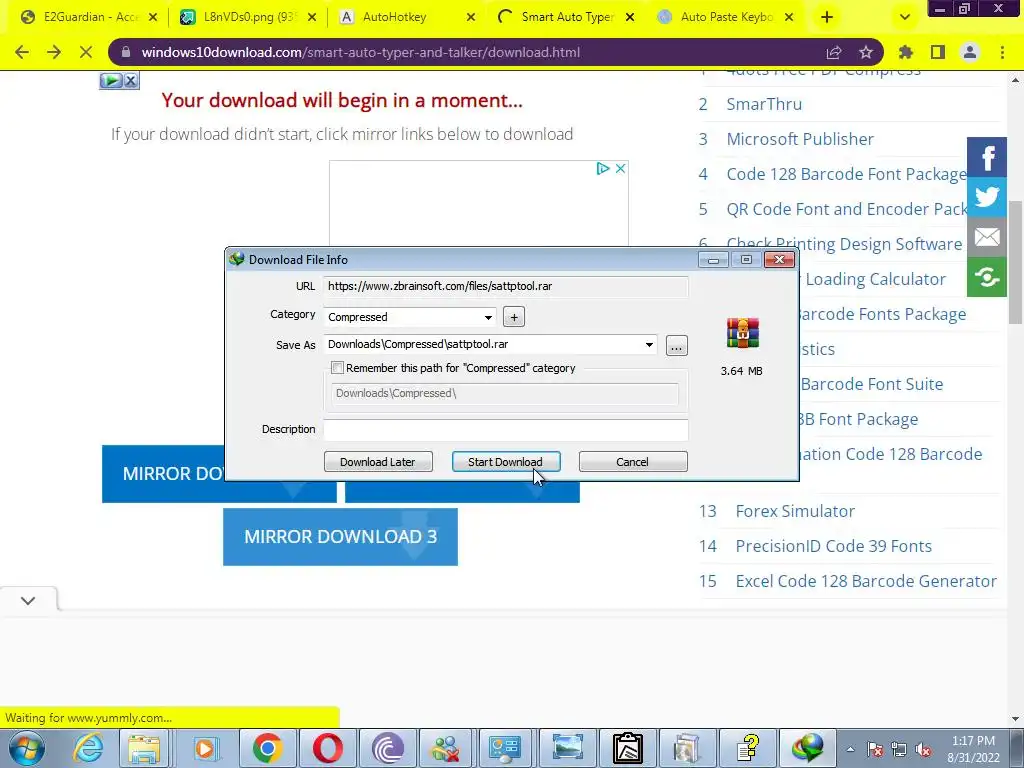Stop loading the page
Viewport: 1024px width, 768px height.
tap(86, 52)
